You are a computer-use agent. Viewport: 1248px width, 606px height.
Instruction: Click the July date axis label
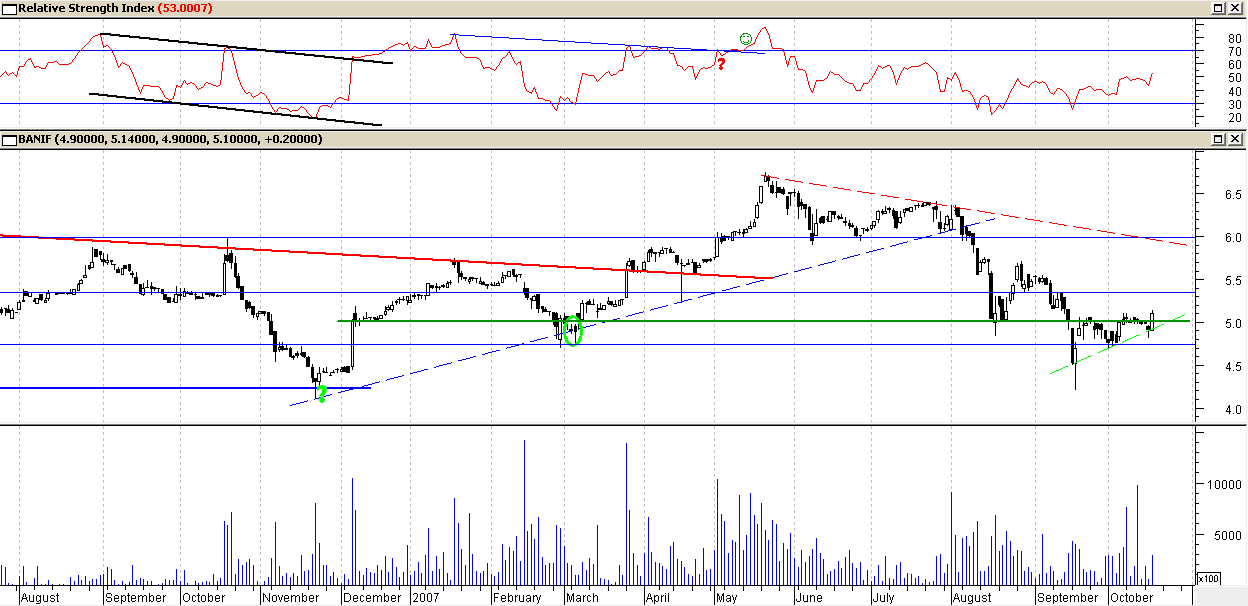pyautogui.click(x=882, y=597)
